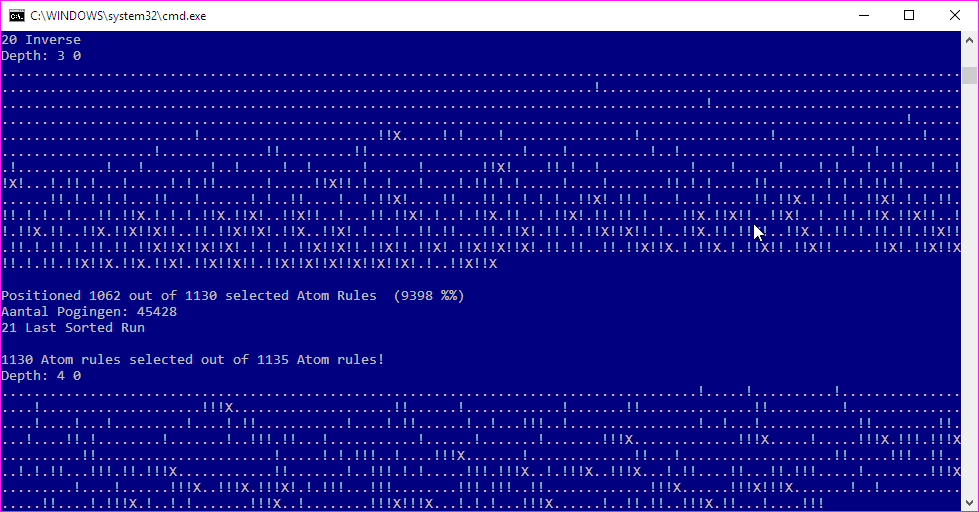Click the "1130 Atom rules selected" line
Viewport: 979px width, 512px height.
click(192, 360)
